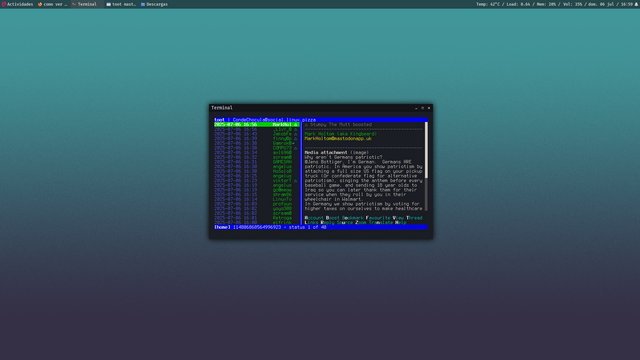This screenshot has height=360, width=640.
Task: Maximize the Terminal window
Action: click(x=422, y=108)
